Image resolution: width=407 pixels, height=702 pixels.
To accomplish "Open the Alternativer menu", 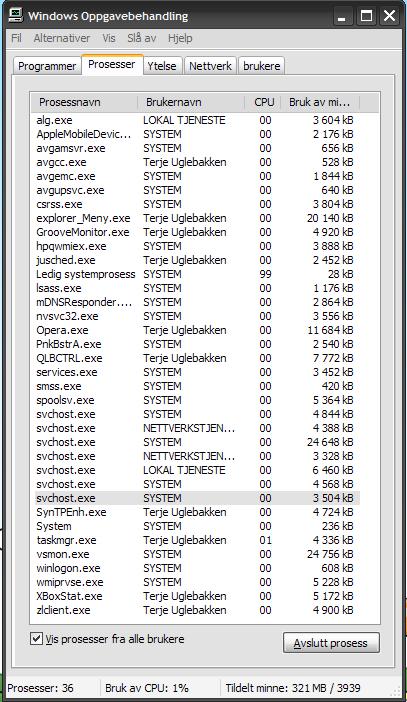I will [x=62, y=38].
